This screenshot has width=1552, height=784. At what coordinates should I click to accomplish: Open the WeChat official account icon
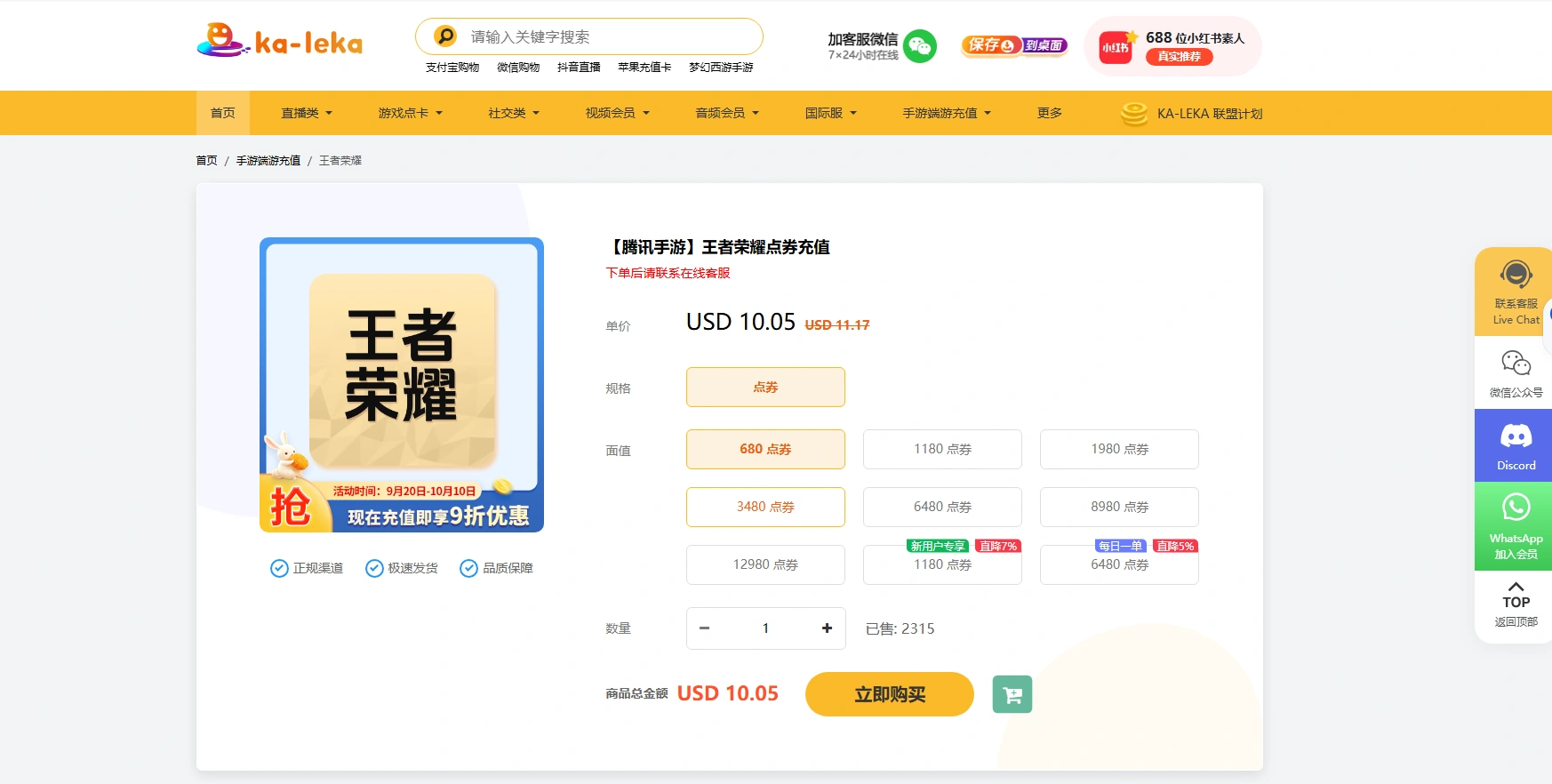tap(1516, 372)
